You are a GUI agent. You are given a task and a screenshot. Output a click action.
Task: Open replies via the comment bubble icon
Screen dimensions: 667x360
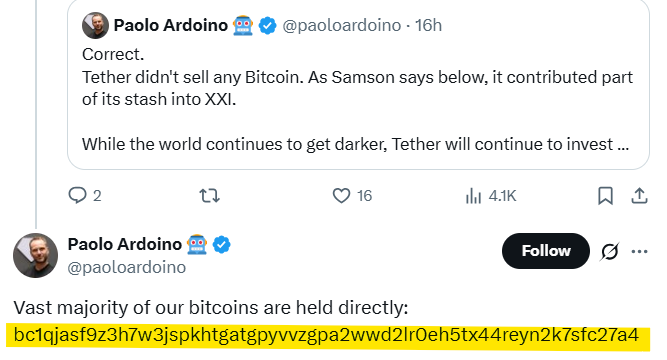click(x=77, y=195)
